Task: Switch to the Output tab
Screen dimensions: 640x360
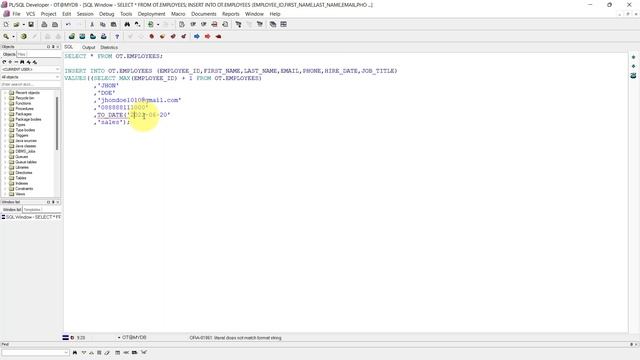Action: [x=88, y=47]
